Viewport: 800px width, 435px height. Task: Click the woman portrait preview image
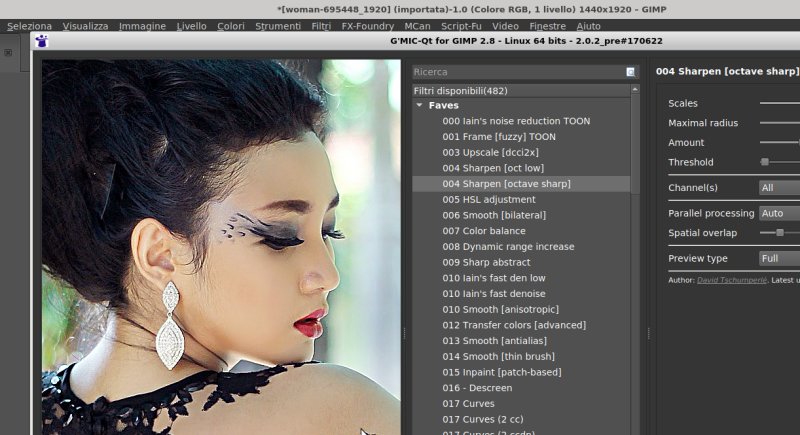click(x=221, y=247)
